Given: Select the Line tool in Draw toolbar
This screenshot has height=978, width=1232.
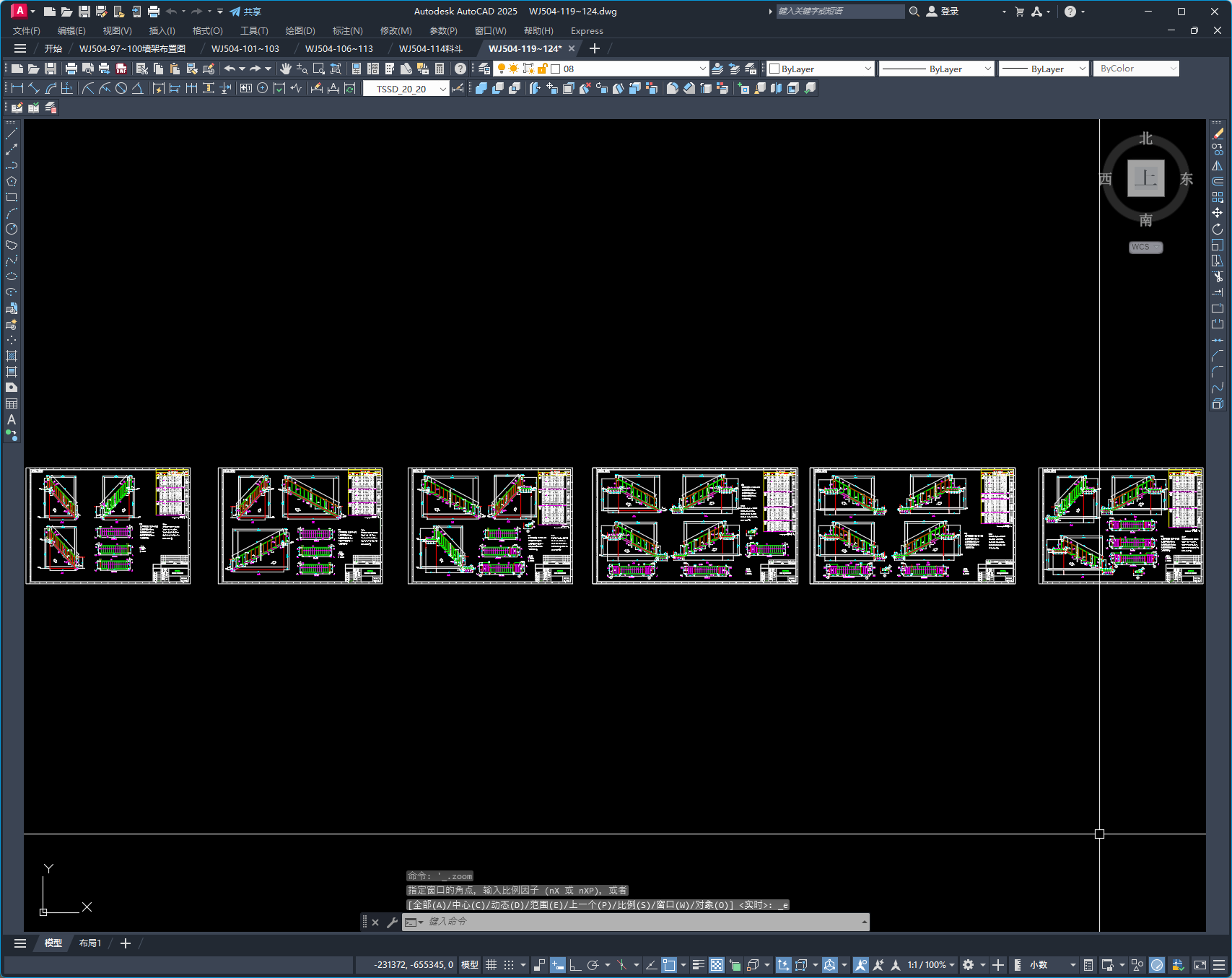Looking at the screenshot, I should [12, 134].
